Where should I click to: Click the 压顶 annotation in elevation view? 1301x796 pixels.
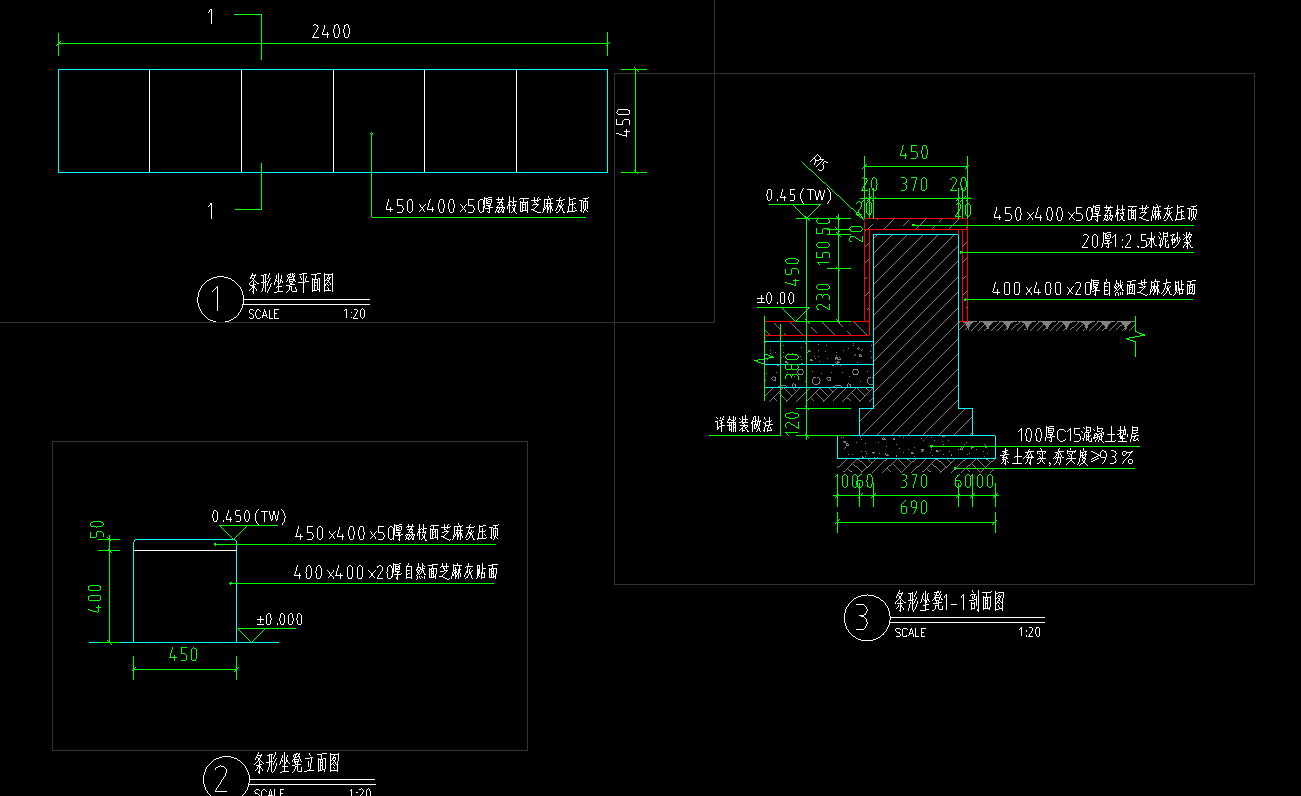[x=396, y=533]
